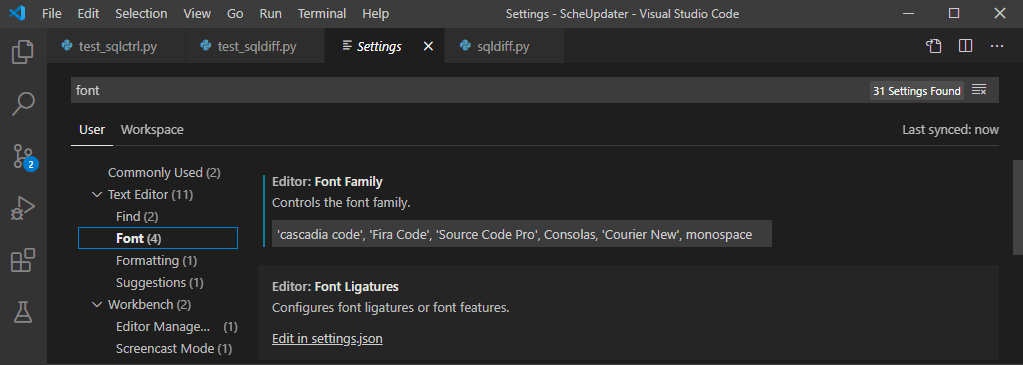Minimize the Visual Studio Code window
This screenshot has width=1023, height=365.
click(x=908, y=13)
